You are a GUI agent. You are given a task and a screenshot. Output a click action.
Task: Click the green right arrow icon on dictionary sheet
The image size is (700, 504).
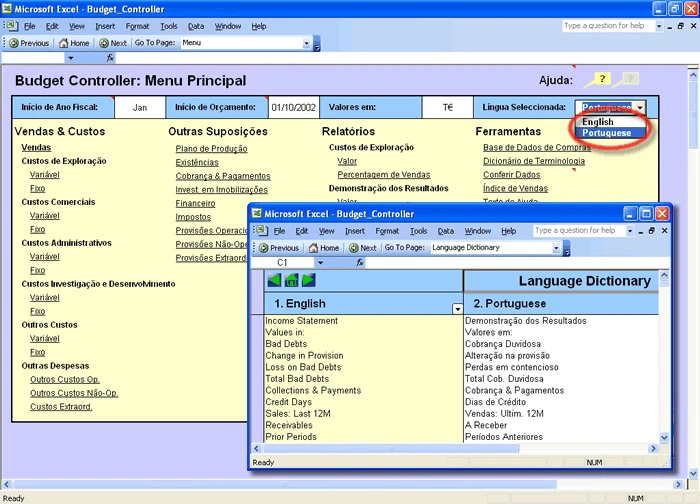point(308,280)
